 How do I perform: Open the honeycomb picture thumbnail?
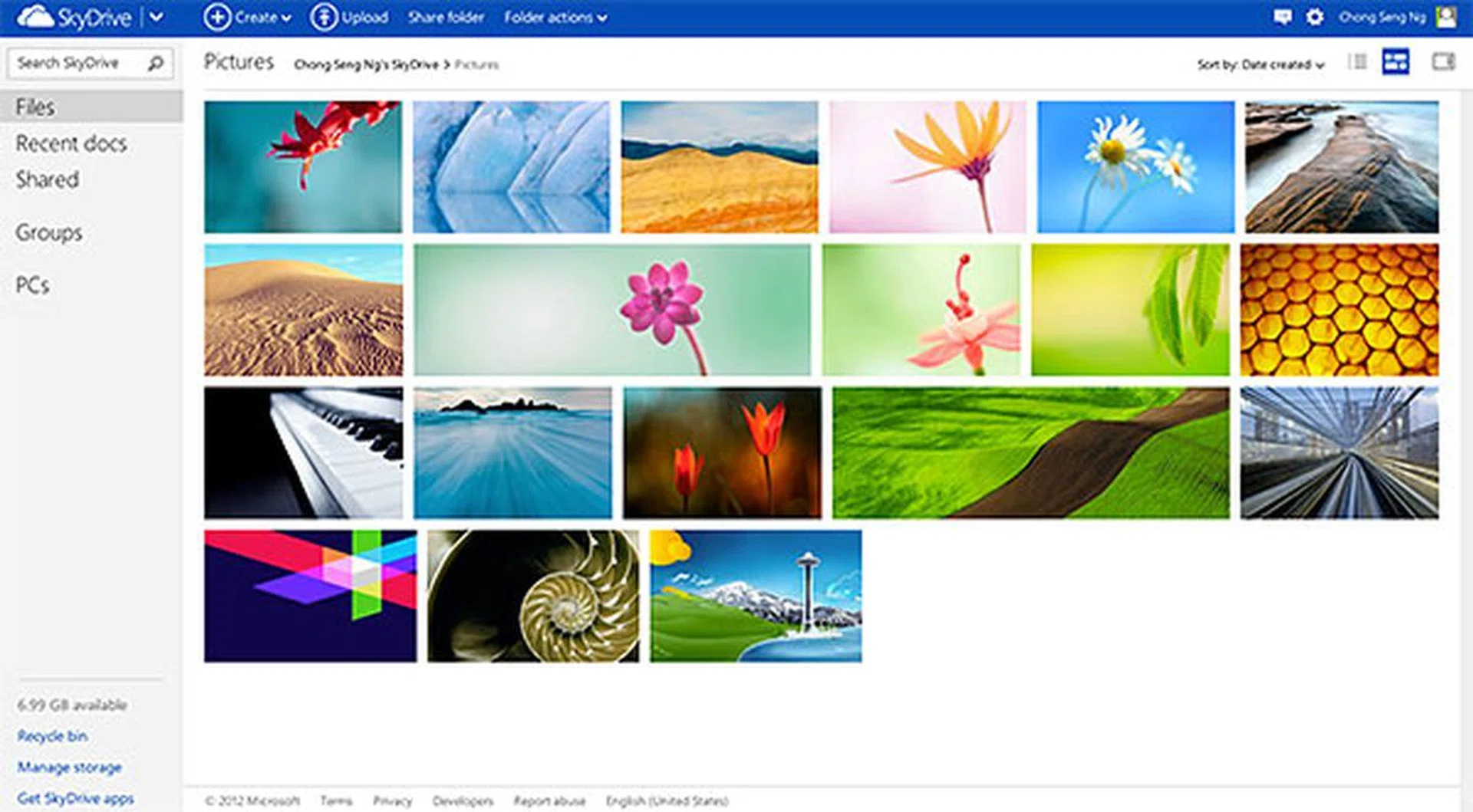tap(1339, 310)
